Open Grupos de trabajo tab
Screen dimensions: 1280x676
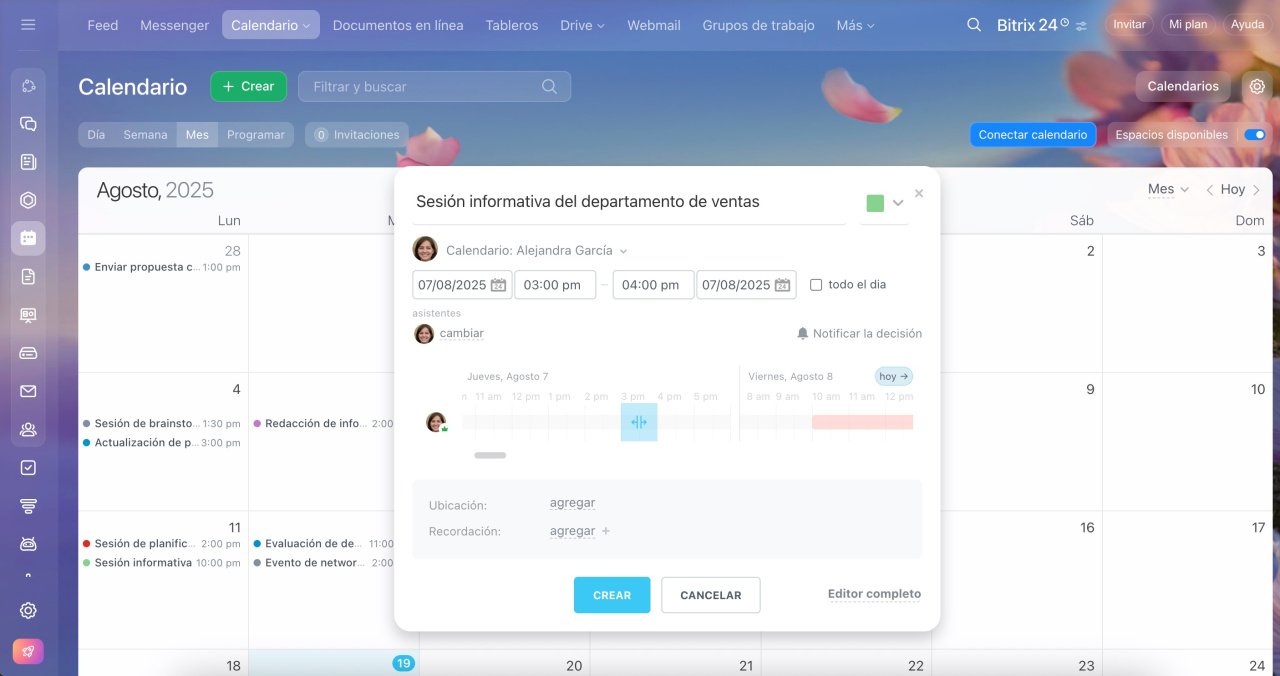(758, 25)
